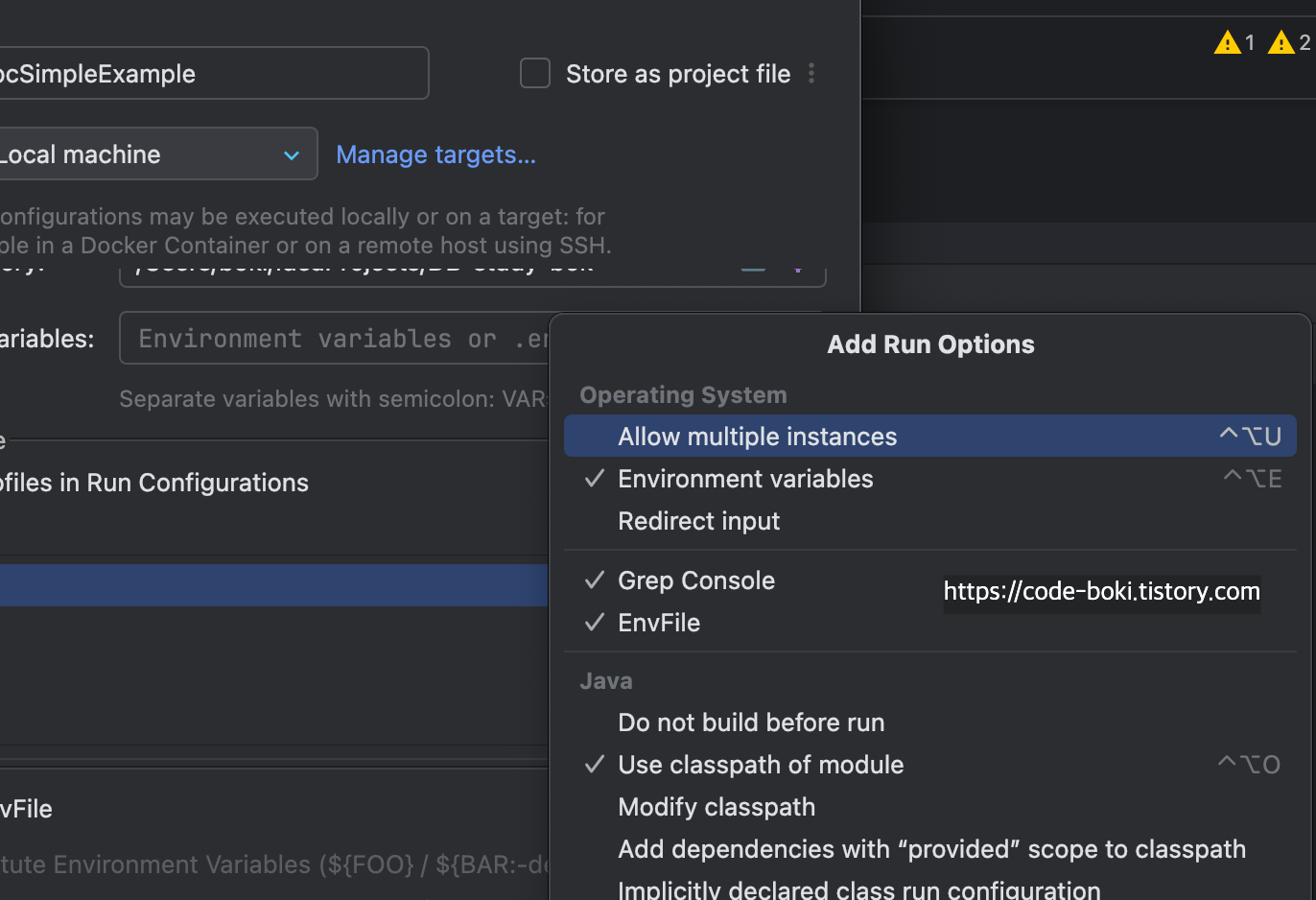Open the Manage targets link
The width and height of the screenshot is (1316, 900).
tap(435, 154)
